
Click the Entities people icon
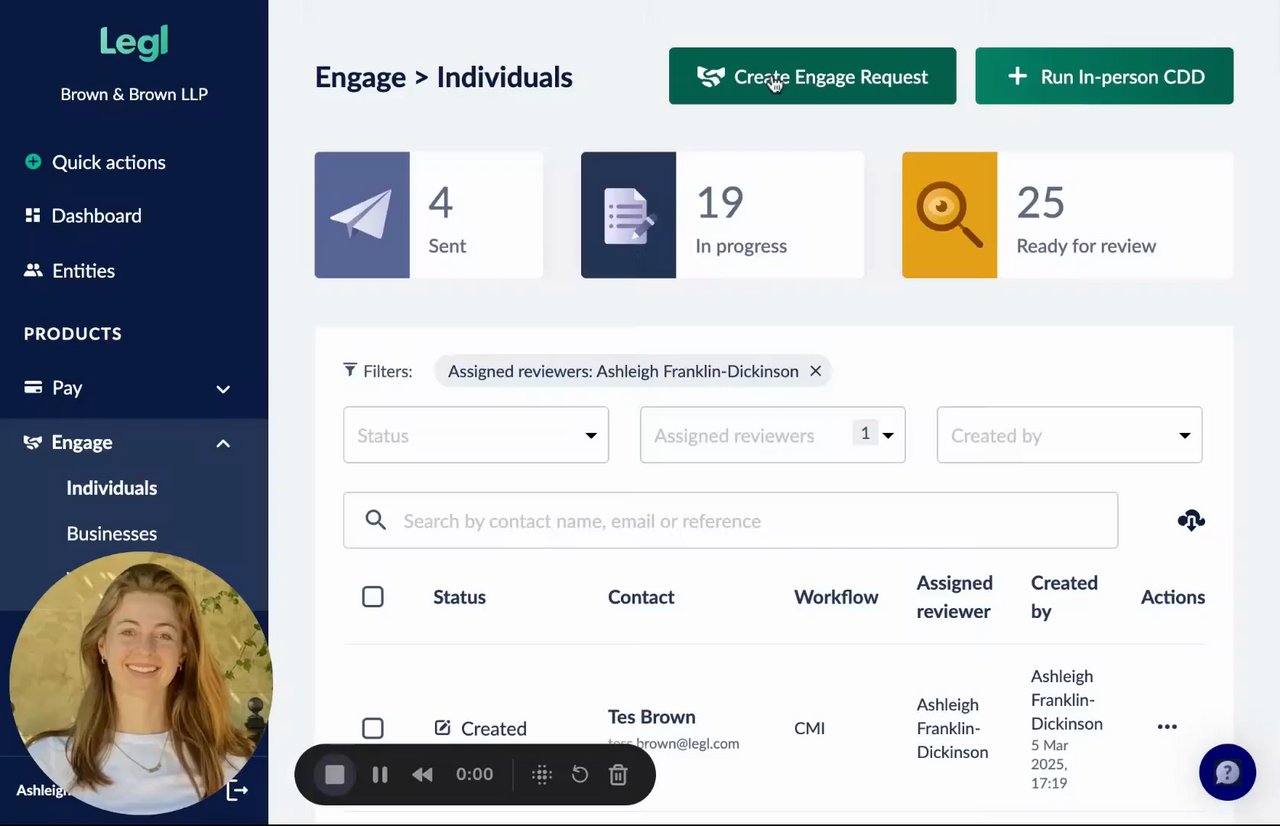(33, 271)
